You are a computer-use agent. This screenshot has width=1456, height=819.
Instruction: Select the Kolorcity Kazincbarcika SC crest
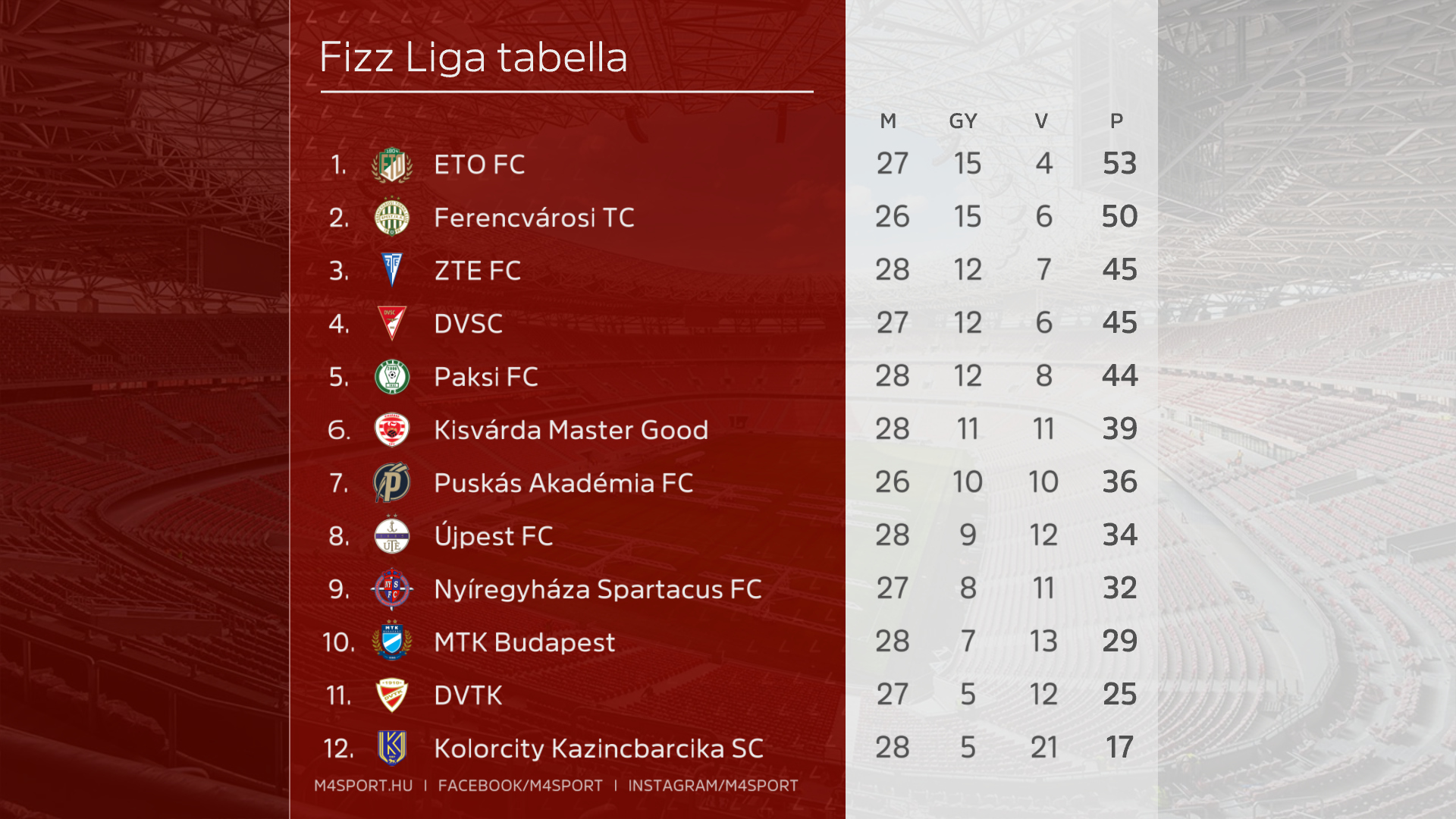point(392,748)
